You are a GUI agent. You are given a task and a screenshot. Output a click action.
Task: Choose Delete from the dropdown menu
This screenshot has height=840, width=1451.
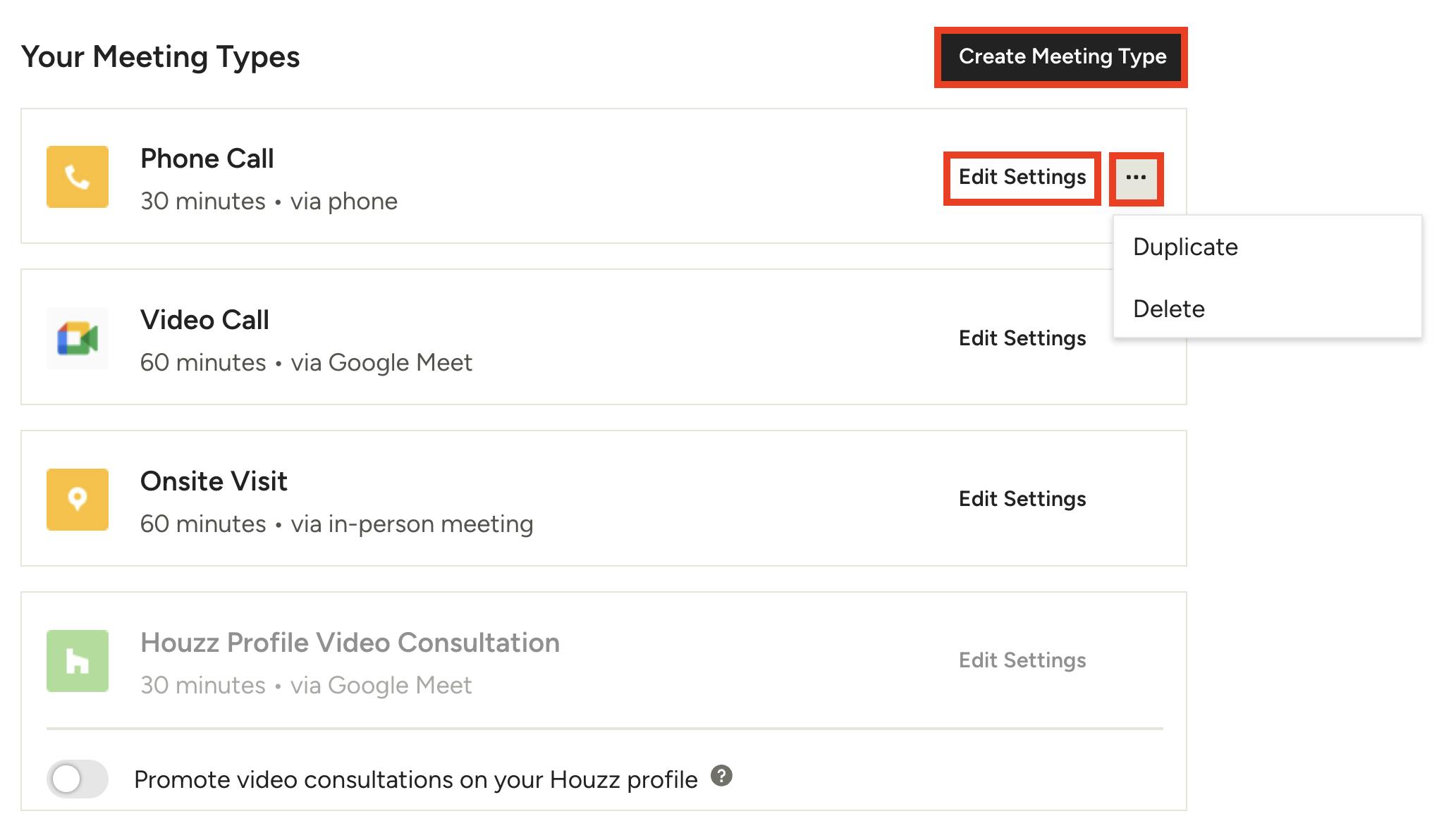pyautogui.click(x=1168, y=309)
